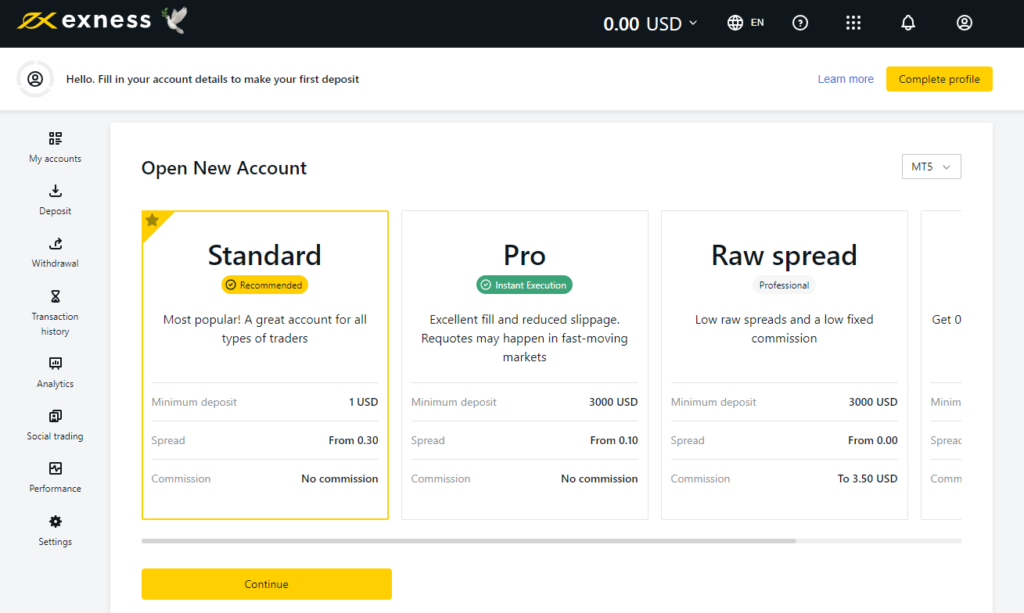Open the MT5 platform dropdown
The height and width of the screenshot is (613, 1024).
tap(931, 166)
